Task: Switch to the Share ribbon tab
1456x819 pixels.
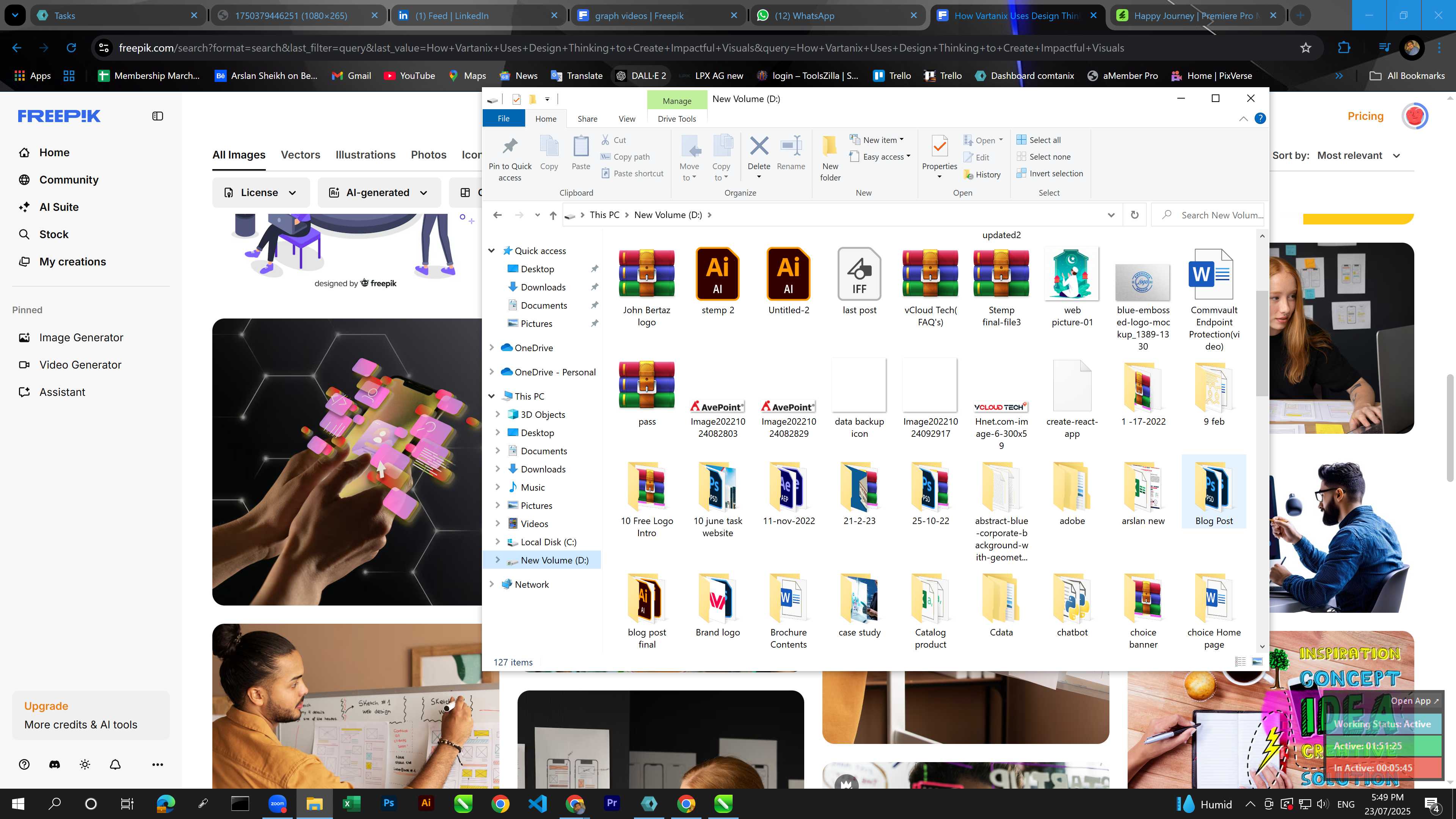Action: tap(587, 119)
